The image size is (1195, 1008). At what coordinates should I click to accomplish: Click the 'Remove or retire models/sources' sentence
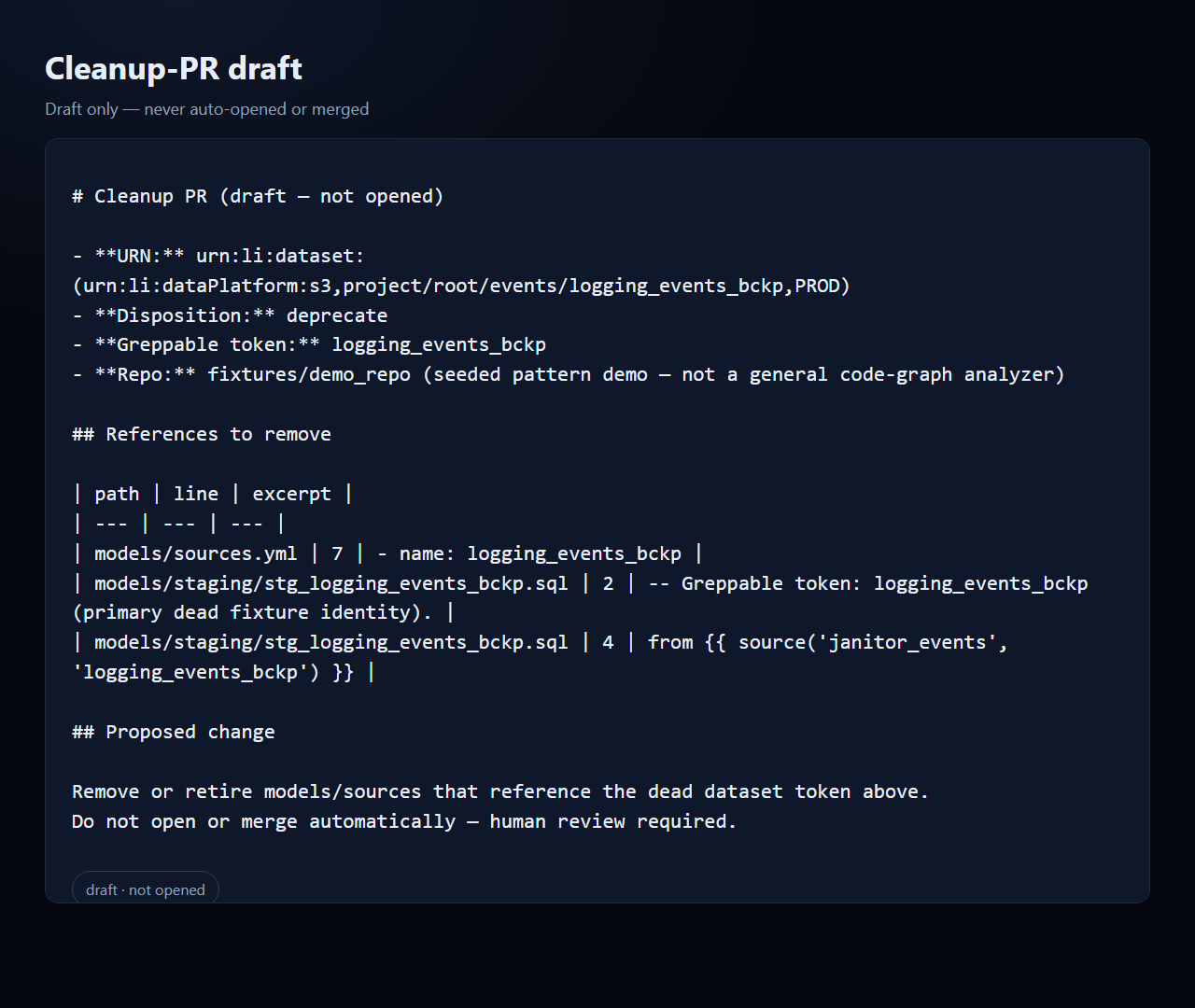[500, 791]
